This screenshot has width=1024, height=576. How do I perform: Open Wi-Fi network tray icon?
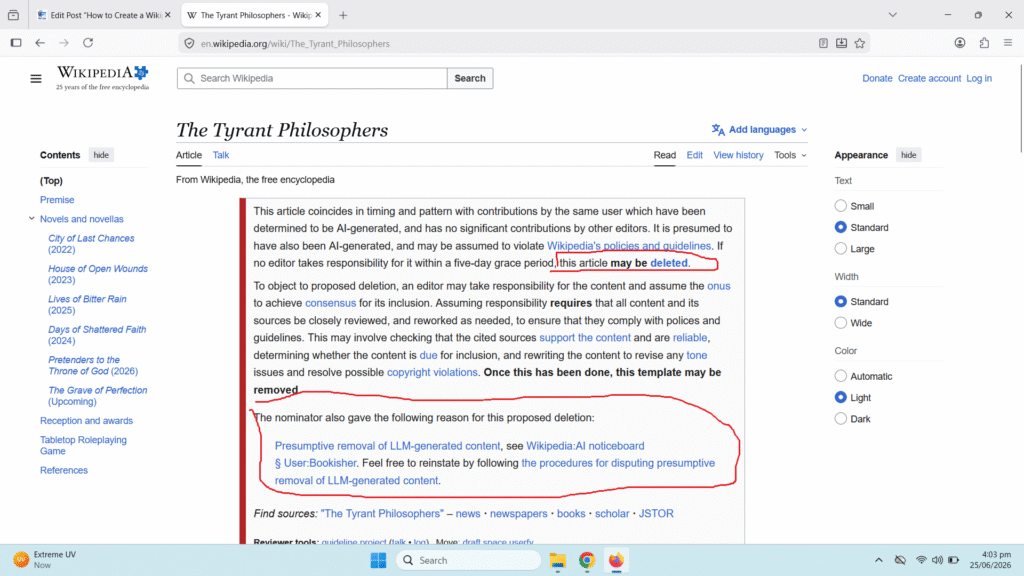pos(921,560)
